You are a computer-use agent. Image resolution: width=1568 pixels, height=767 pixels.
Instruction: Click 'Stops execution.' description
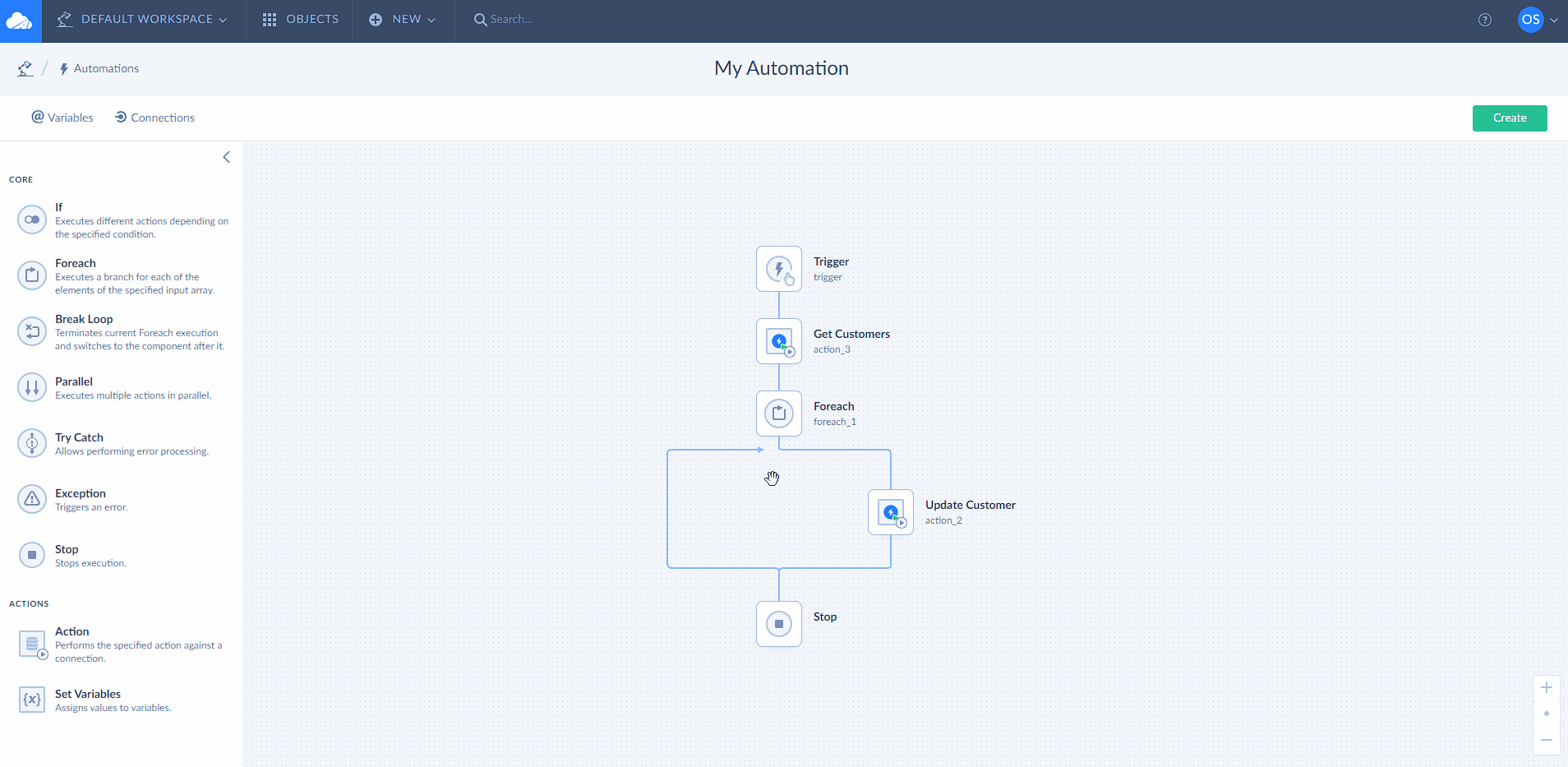pos(90,563)
